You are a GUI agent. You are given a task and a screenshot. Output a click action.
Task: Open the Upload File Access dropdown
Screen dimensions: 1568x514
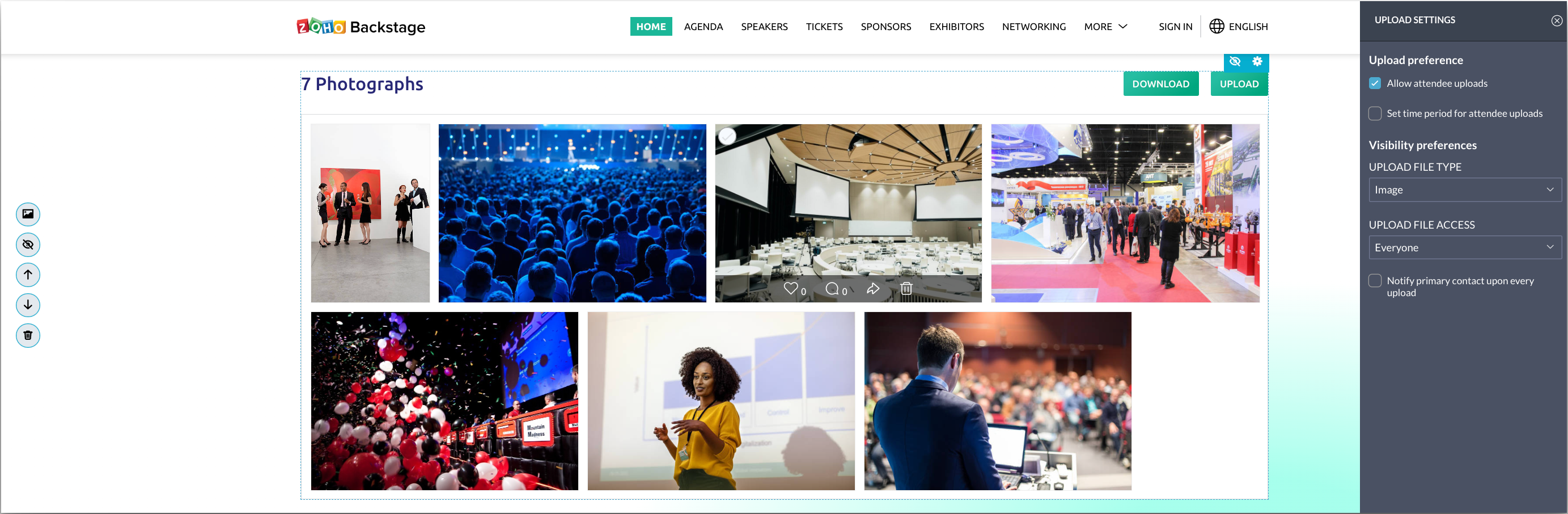(x=1464, y=248)
